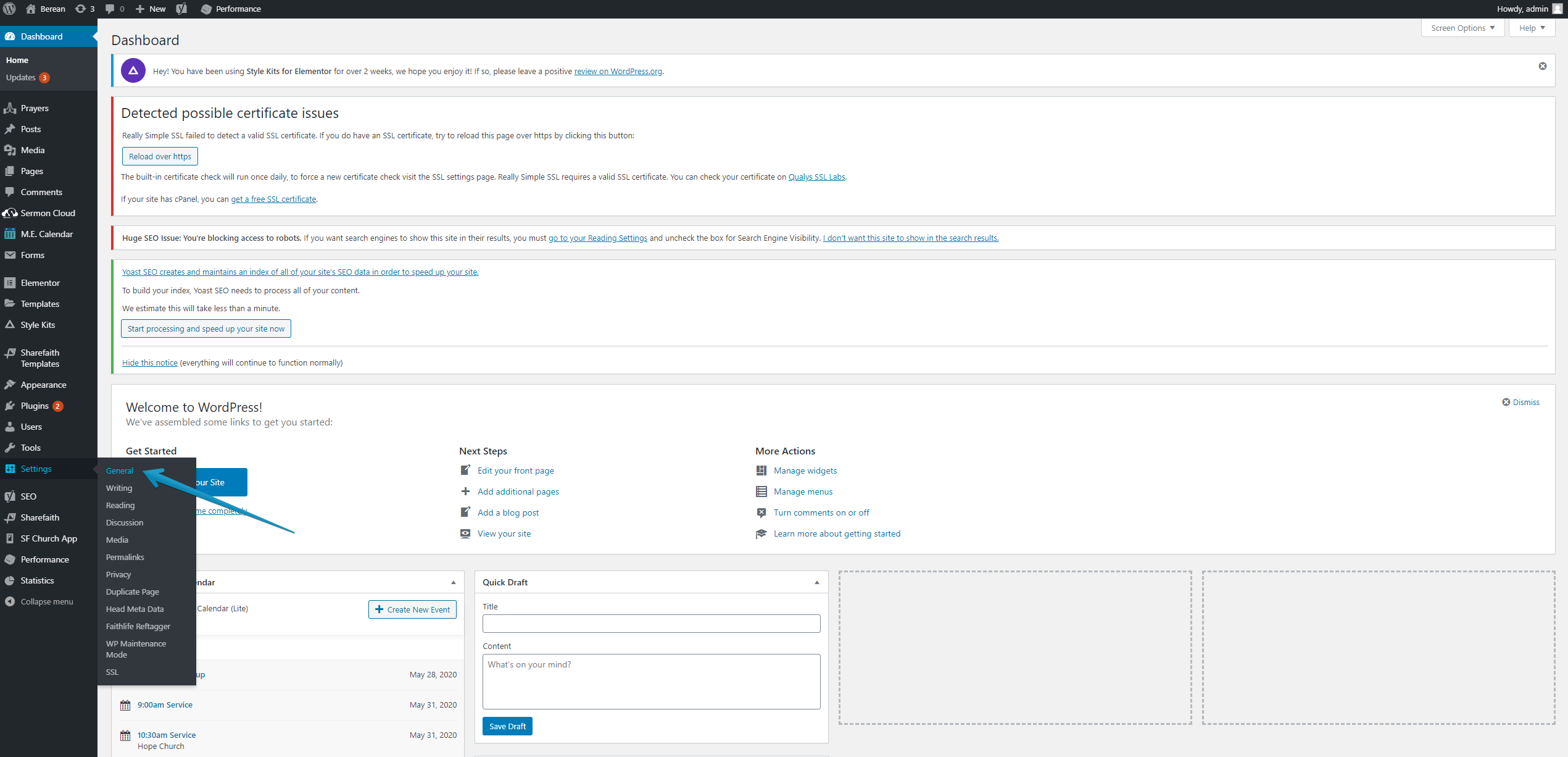Focus the Quick Draft Content textarea
Screen dimensions: 1568x757
tap(652, 682)
